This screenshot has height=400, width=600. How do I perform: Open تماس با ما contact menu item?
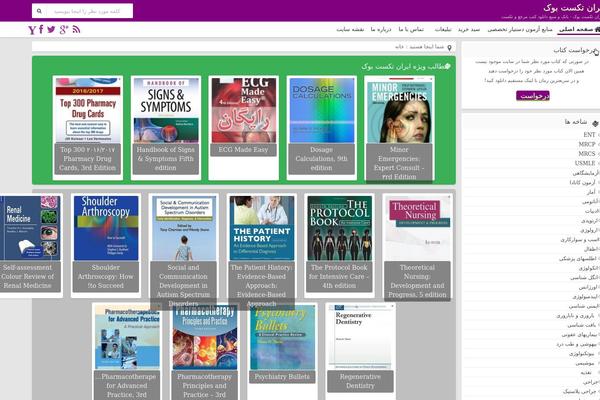point(411,29)
